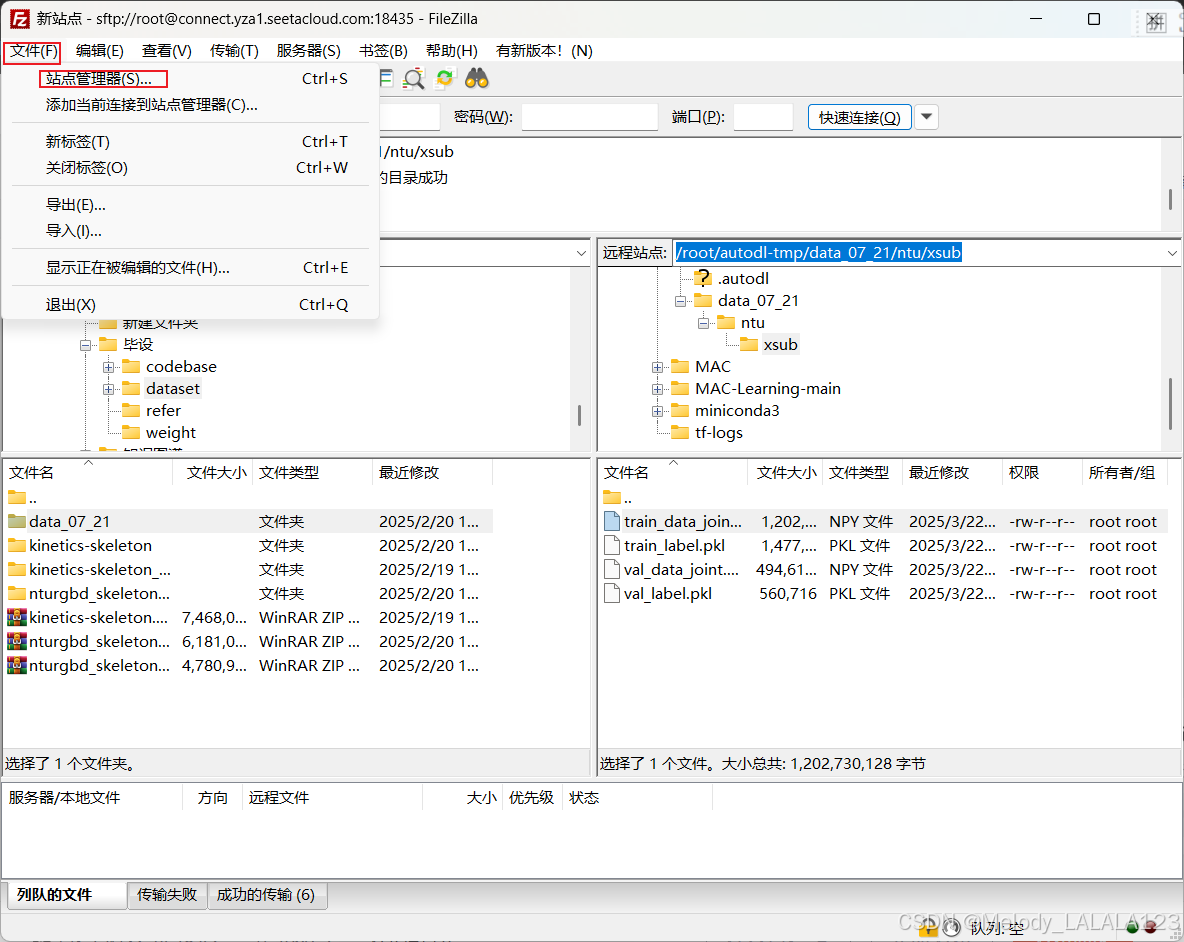Viewport: 1184px width, 942px height.
Task: Expand the miniconda3 folder node
Action: coord(658,411)
